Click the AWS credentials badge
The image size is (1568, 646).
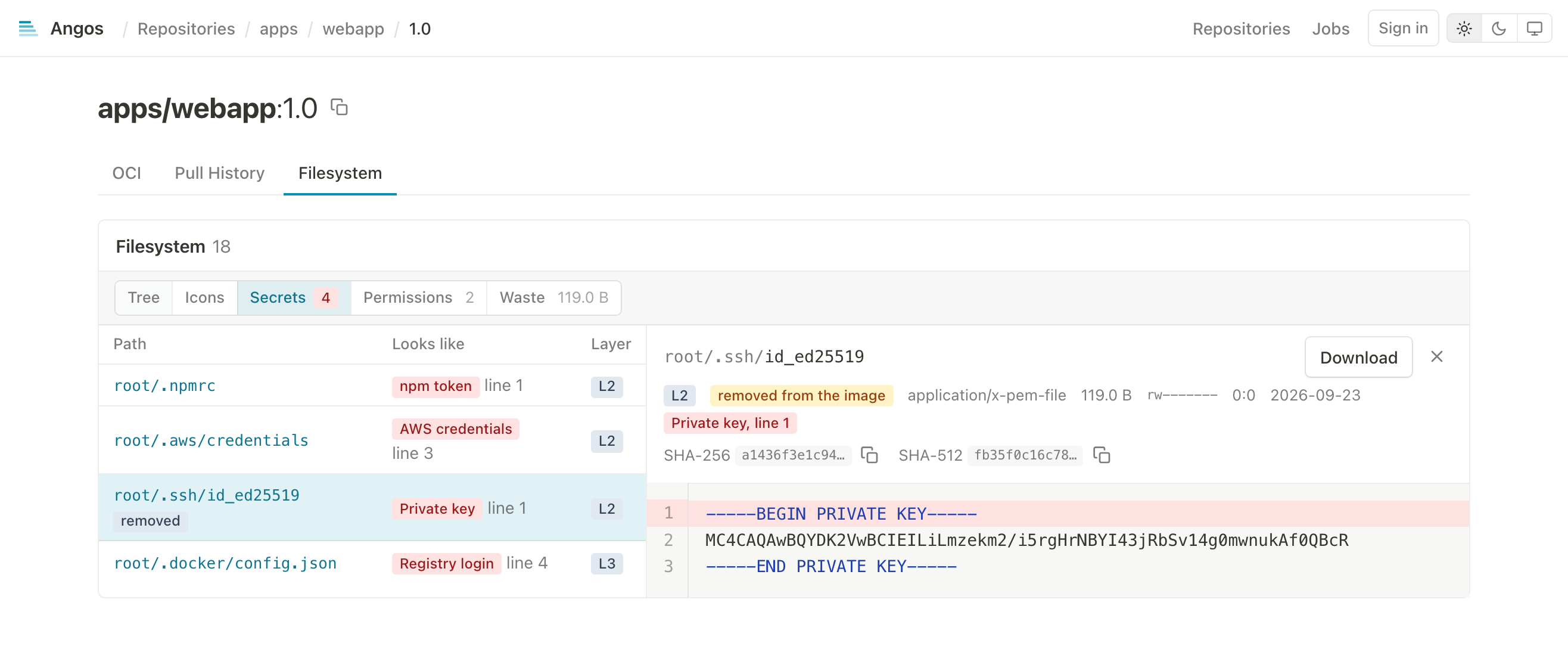point(455,428)
